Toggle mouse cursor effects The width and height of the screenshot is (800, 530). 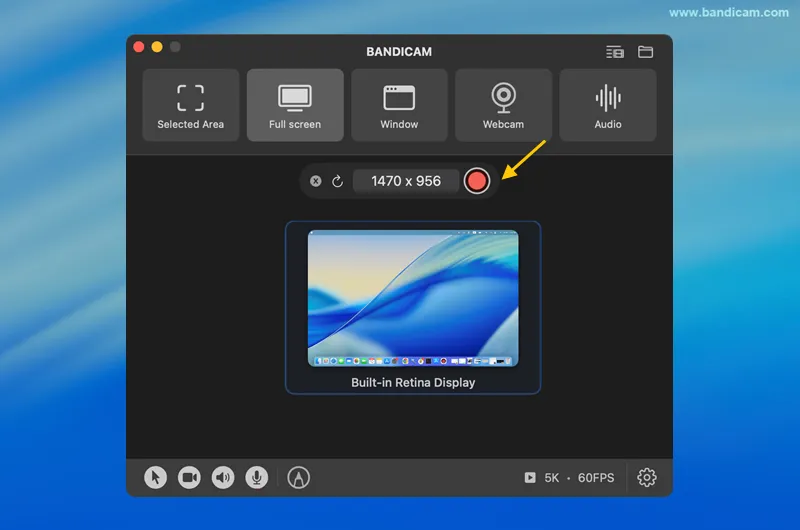point(156,477)
